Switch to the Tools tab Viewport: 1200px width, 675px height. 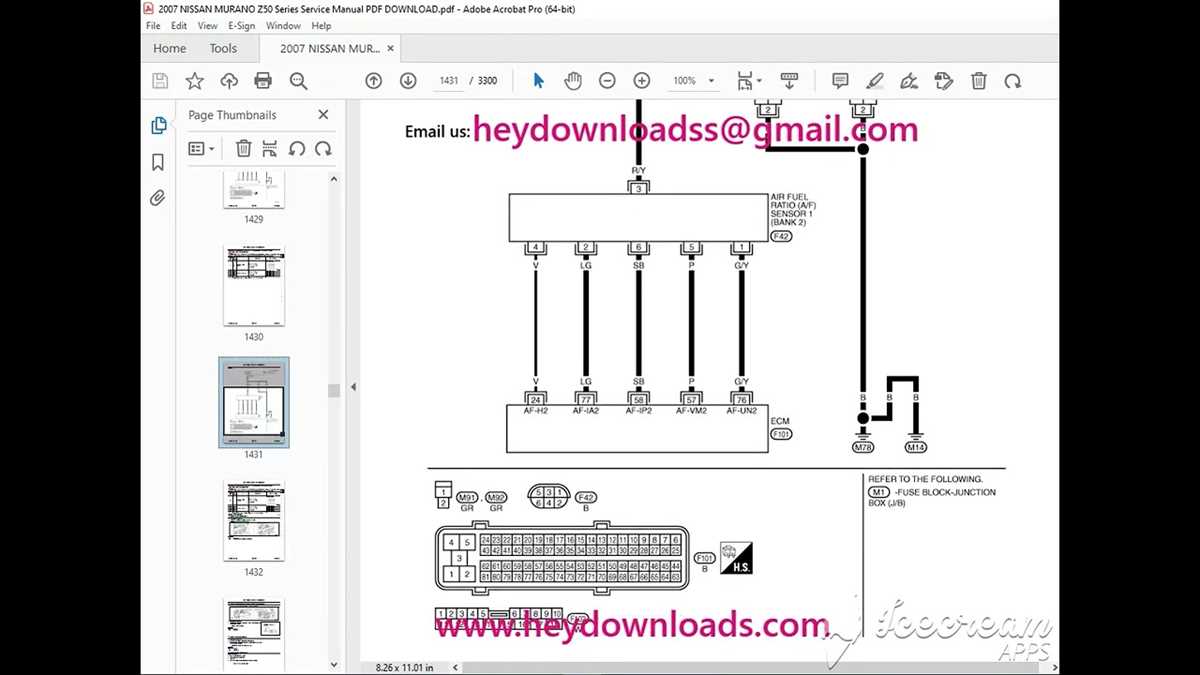point(223,48)
